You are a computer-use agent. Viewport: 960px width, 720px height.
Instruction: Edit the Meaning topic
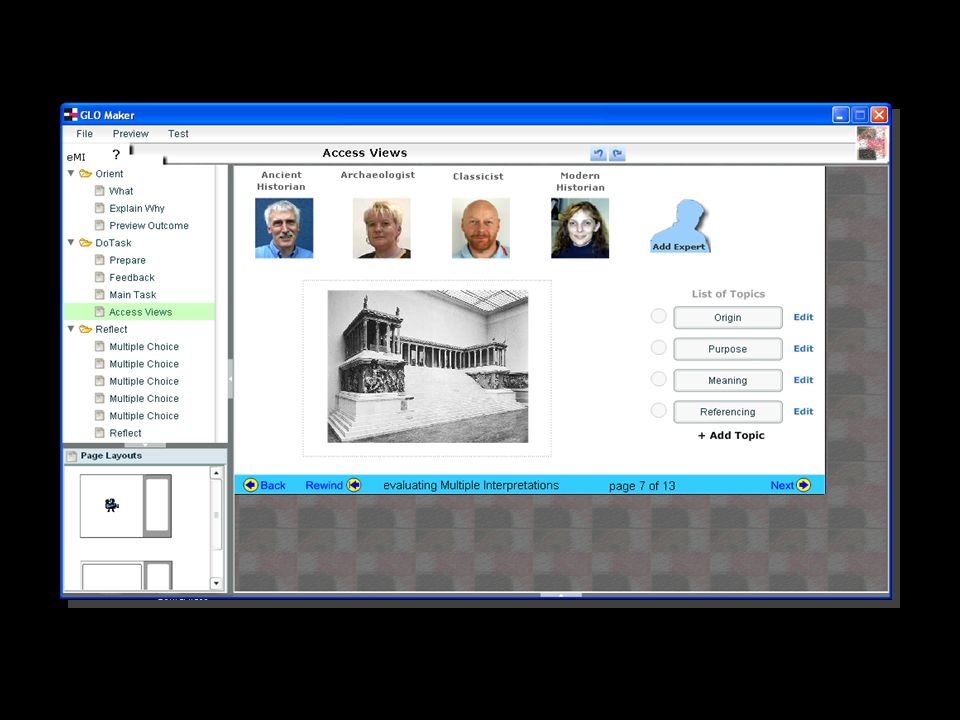coord(803,380)
